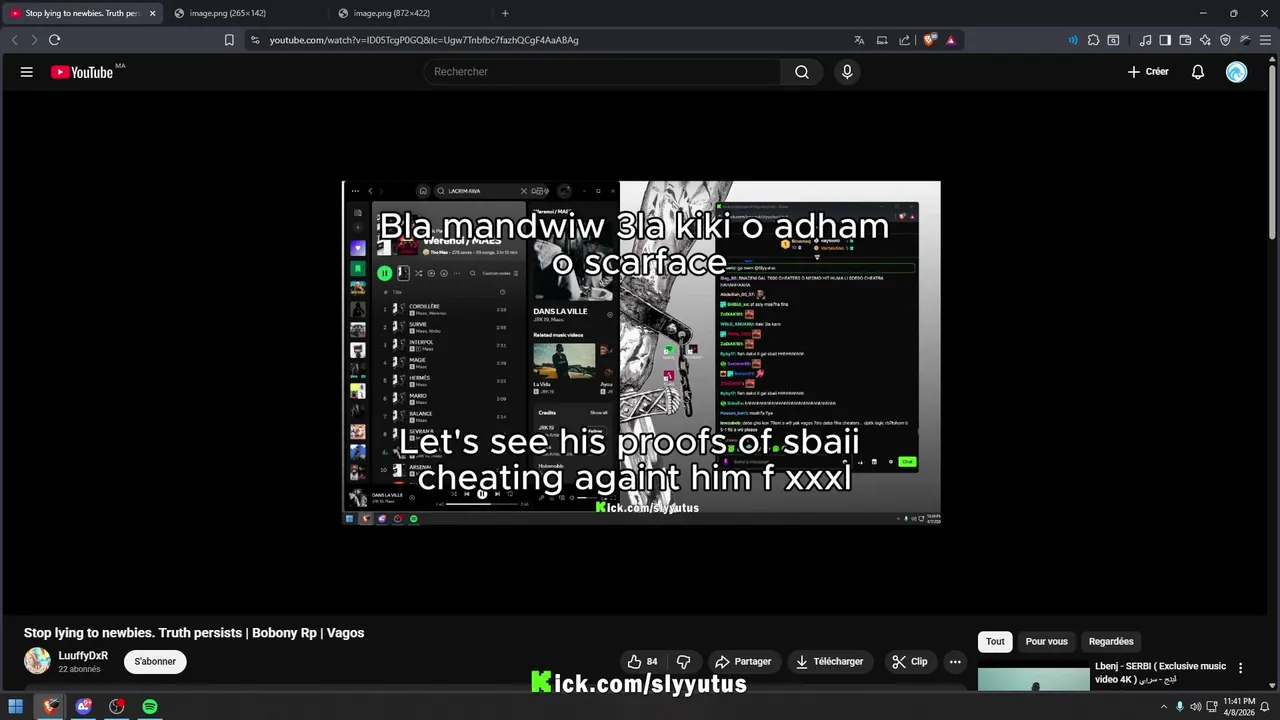Open the share page icon in address bar

tap(905, 40)
